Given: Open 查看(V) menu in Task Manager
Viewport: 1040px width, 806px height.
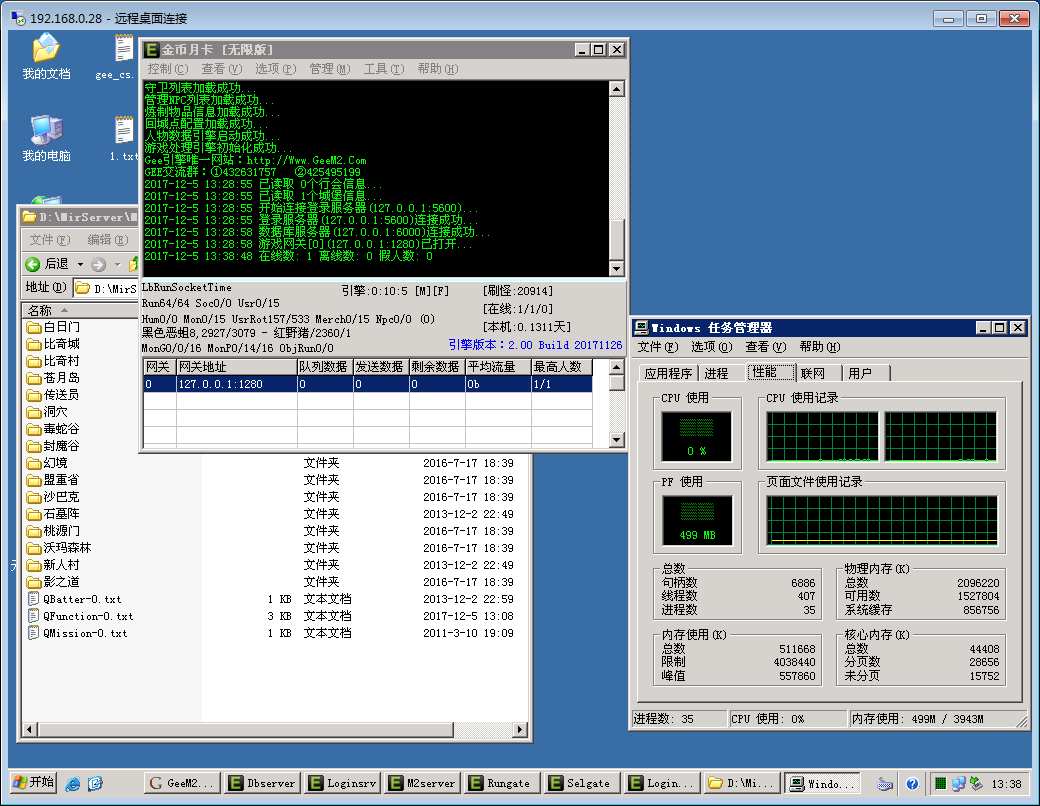Looking at the screenshot, I should point(765,347).
